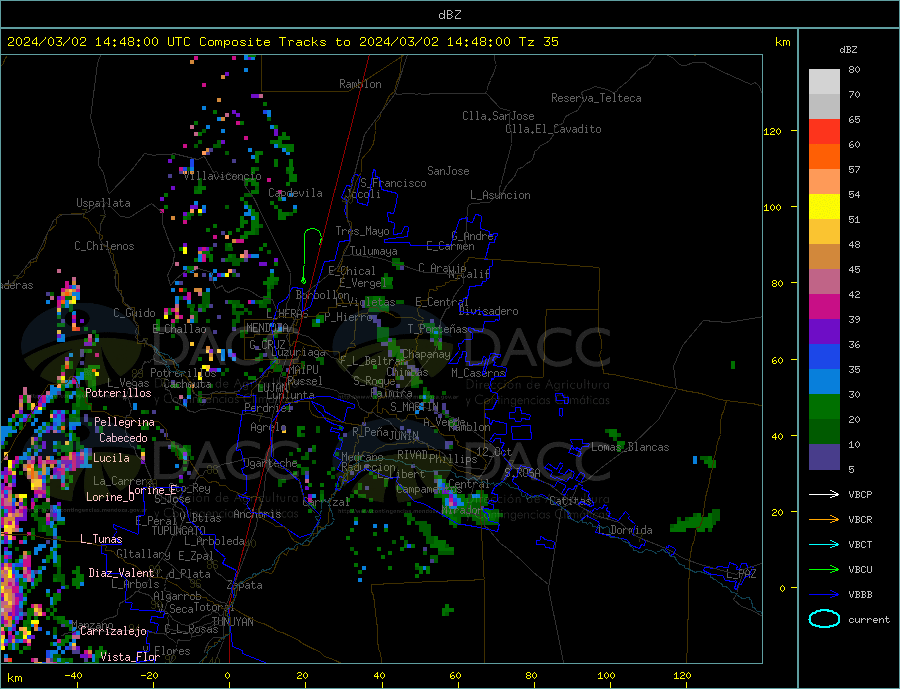Screen dimensions: 900x689
Task: Click the cyan 'current' ellipse symbol
Action: (824, 619)
